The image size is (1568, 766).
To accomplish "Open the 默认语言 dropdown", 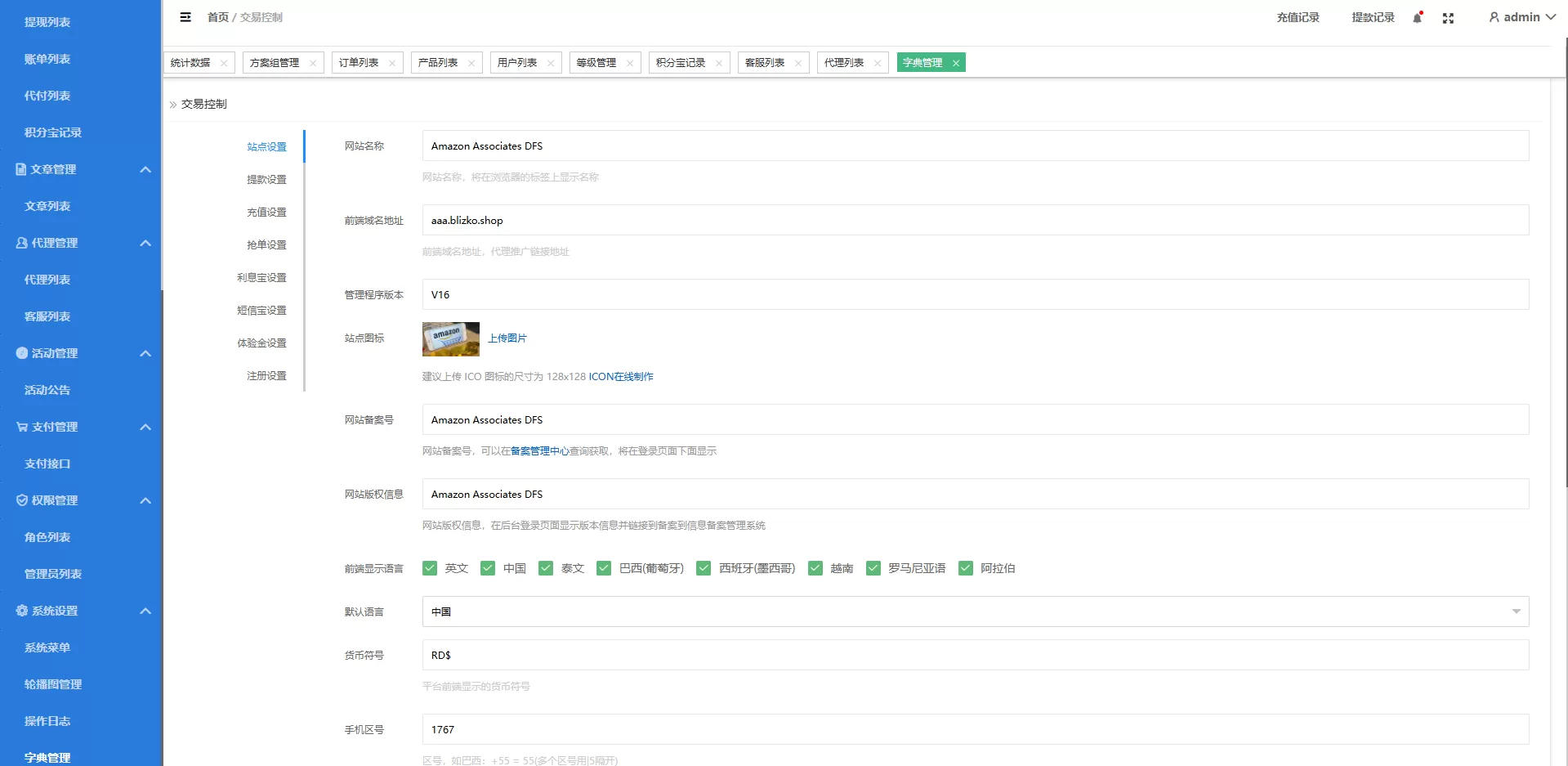I will coord(975,611).
